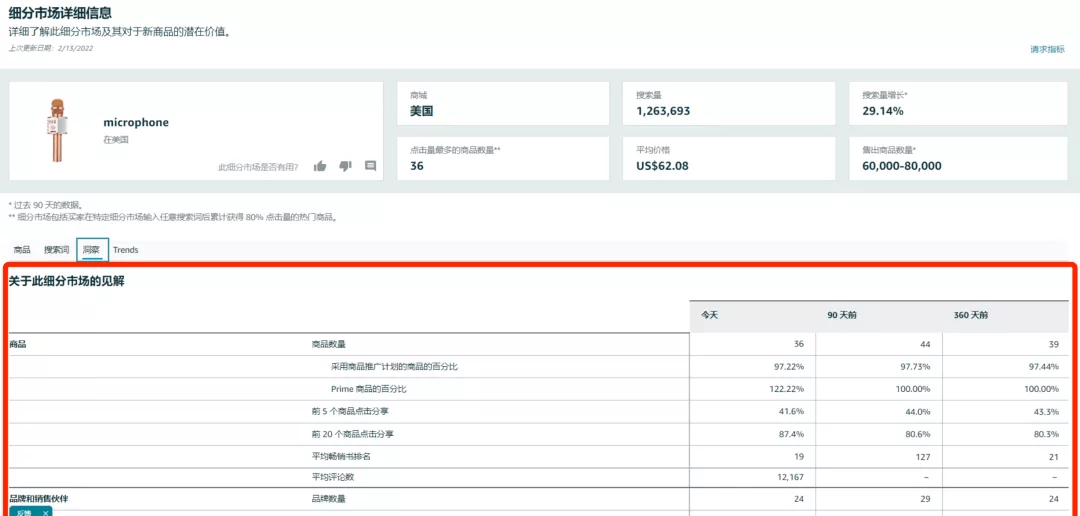Viewport: 1080px width, 516px height.
Task: Click the 360 天前 column header
Action: 970,315
